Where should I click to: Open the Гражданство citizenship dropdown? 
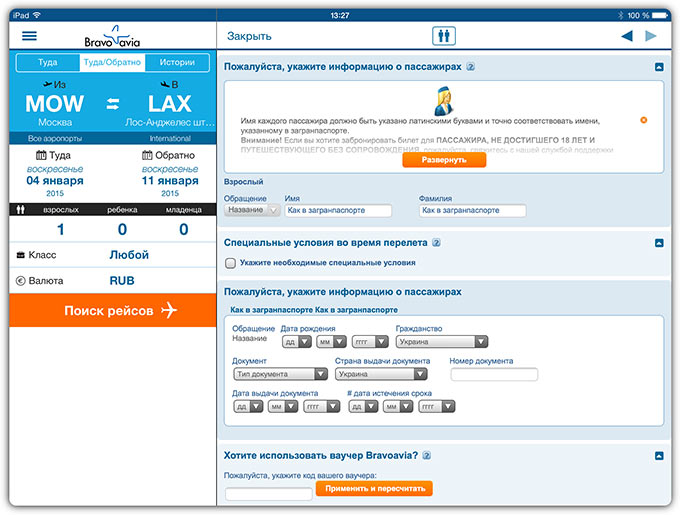[441, 342]
